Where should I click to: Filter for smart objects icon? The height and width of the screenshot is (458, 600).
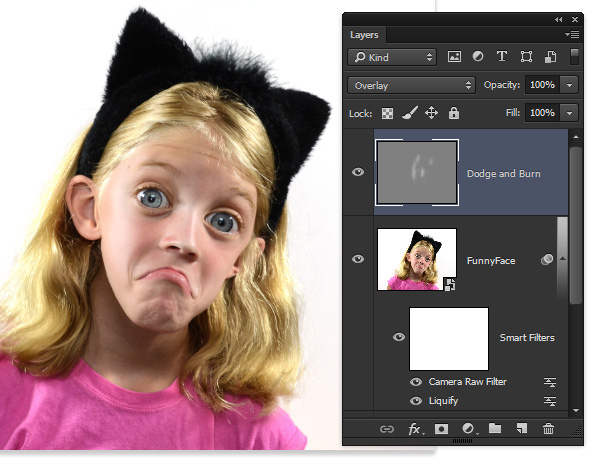point(550,57)
